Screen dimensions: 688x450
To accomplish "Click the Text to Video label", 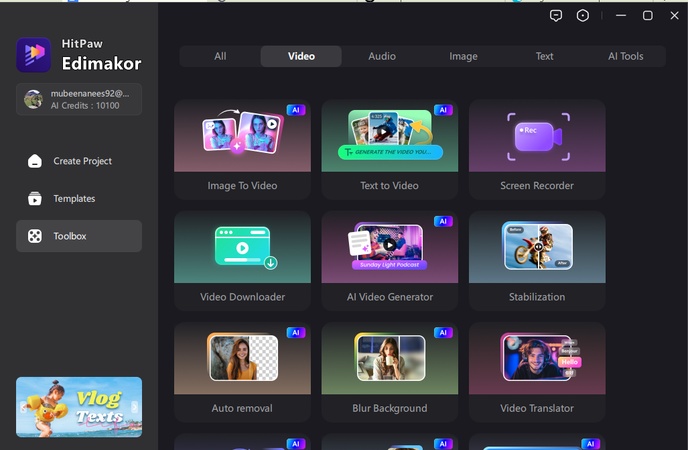I will click(390, 186).
